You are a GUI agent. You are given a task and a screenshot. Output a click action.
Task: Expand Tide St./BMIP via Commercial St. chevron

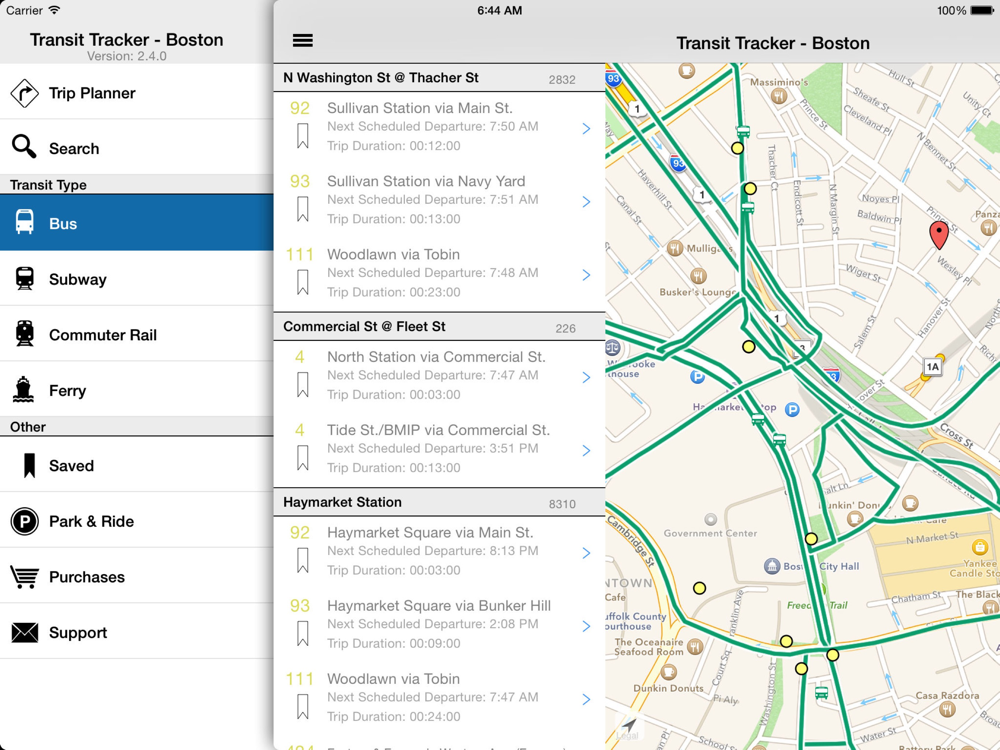pyautogui.click(x=586, y=450)
